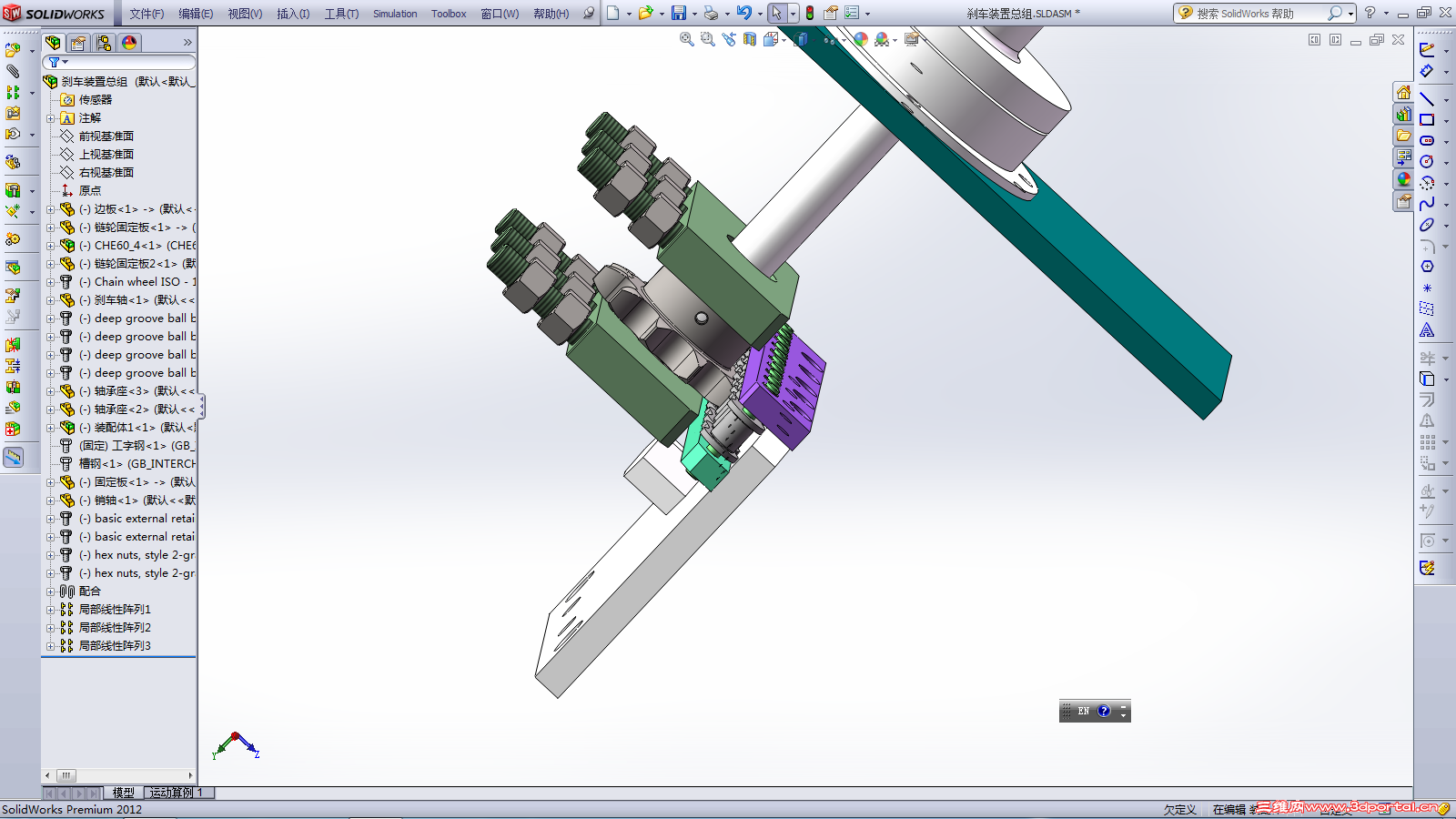This screenshot has height=819, width=1456.
Task: Undo the last action
Action: (744, 13)
